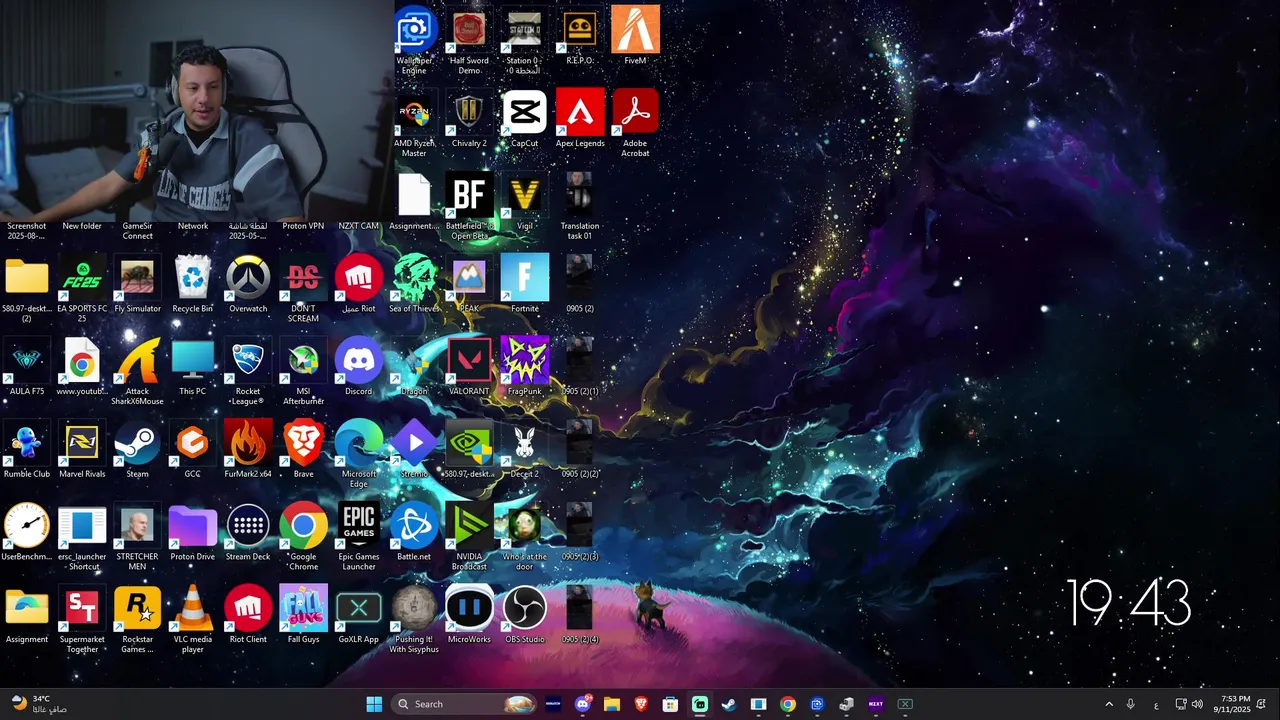The image size is (1280, 720).
Task: Open the Rocket League shortcut
Action: click(248, 362)
